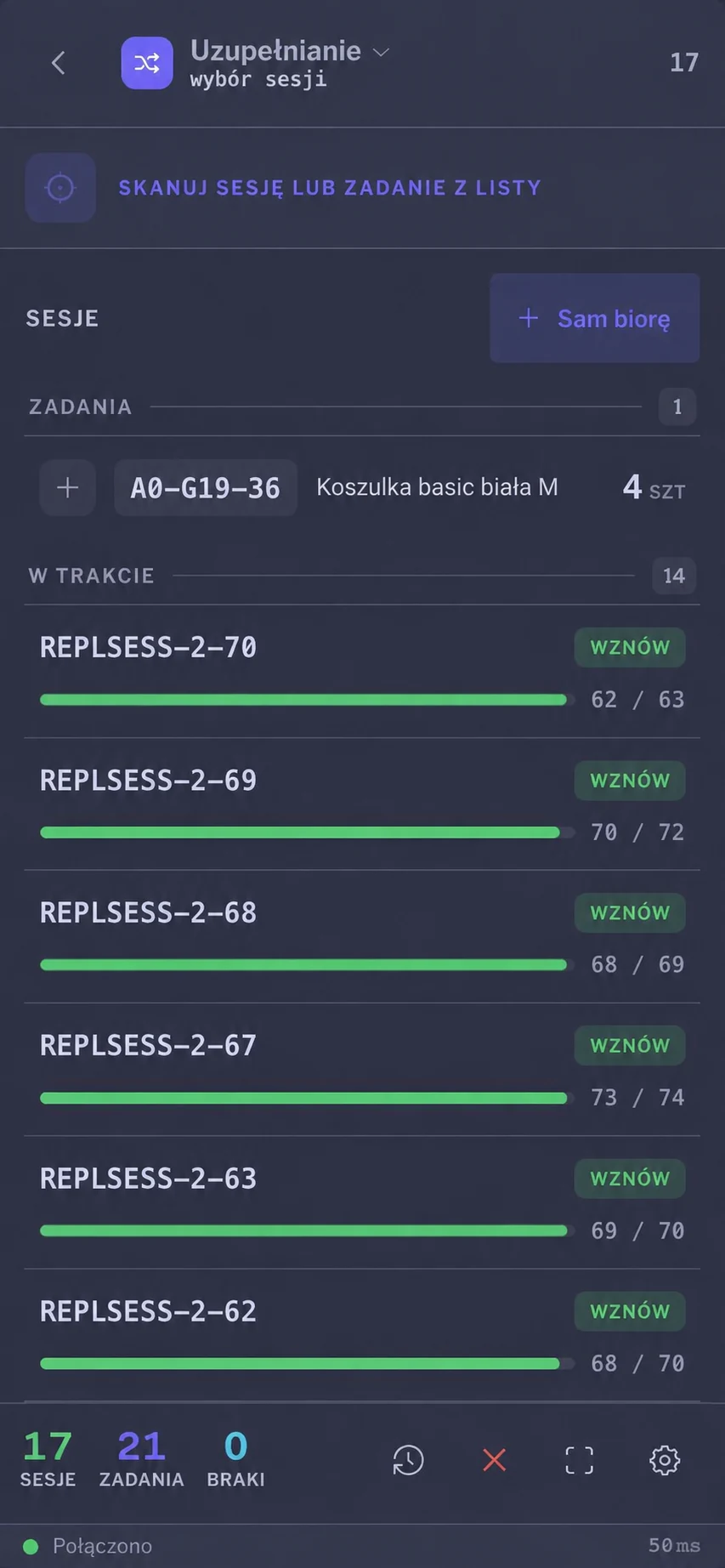Image resolution: width=725 pixels, height=1568 pixels.
Task: Select the SESJE counter tab showing 17
Action: point(48,1458)
